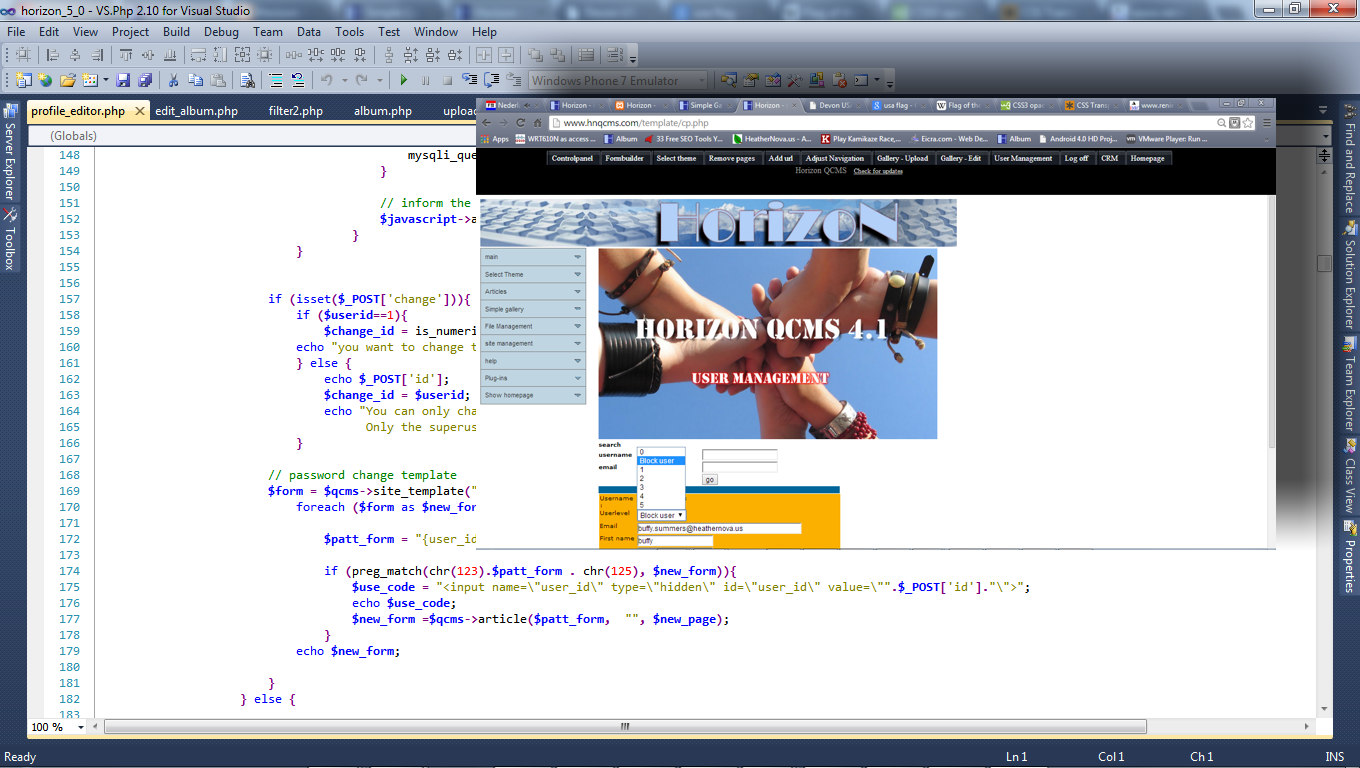
Task: Click the Cut scissors icon
Action: click(x=173, y=80)
